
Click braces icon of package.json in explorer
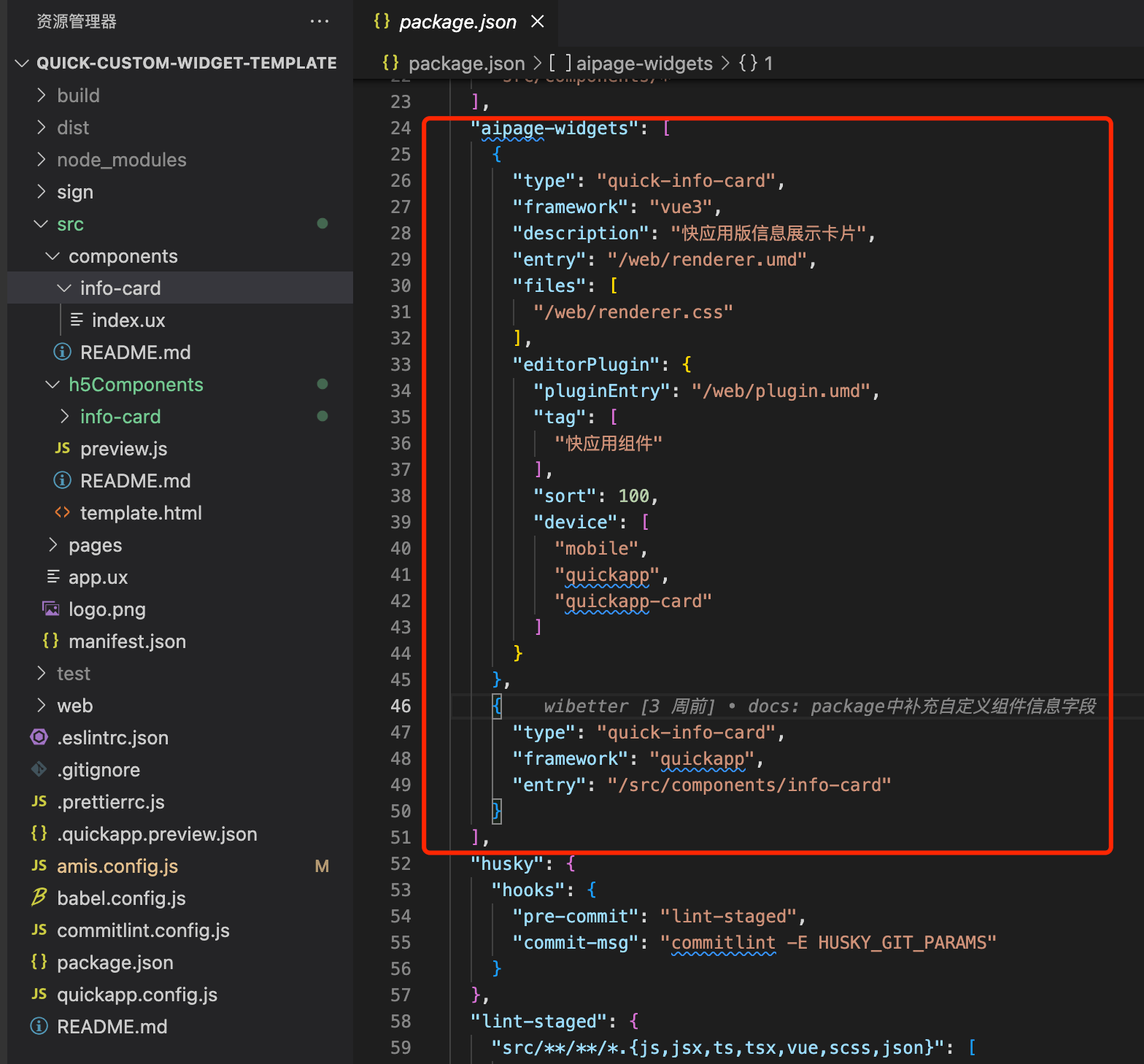39,962
